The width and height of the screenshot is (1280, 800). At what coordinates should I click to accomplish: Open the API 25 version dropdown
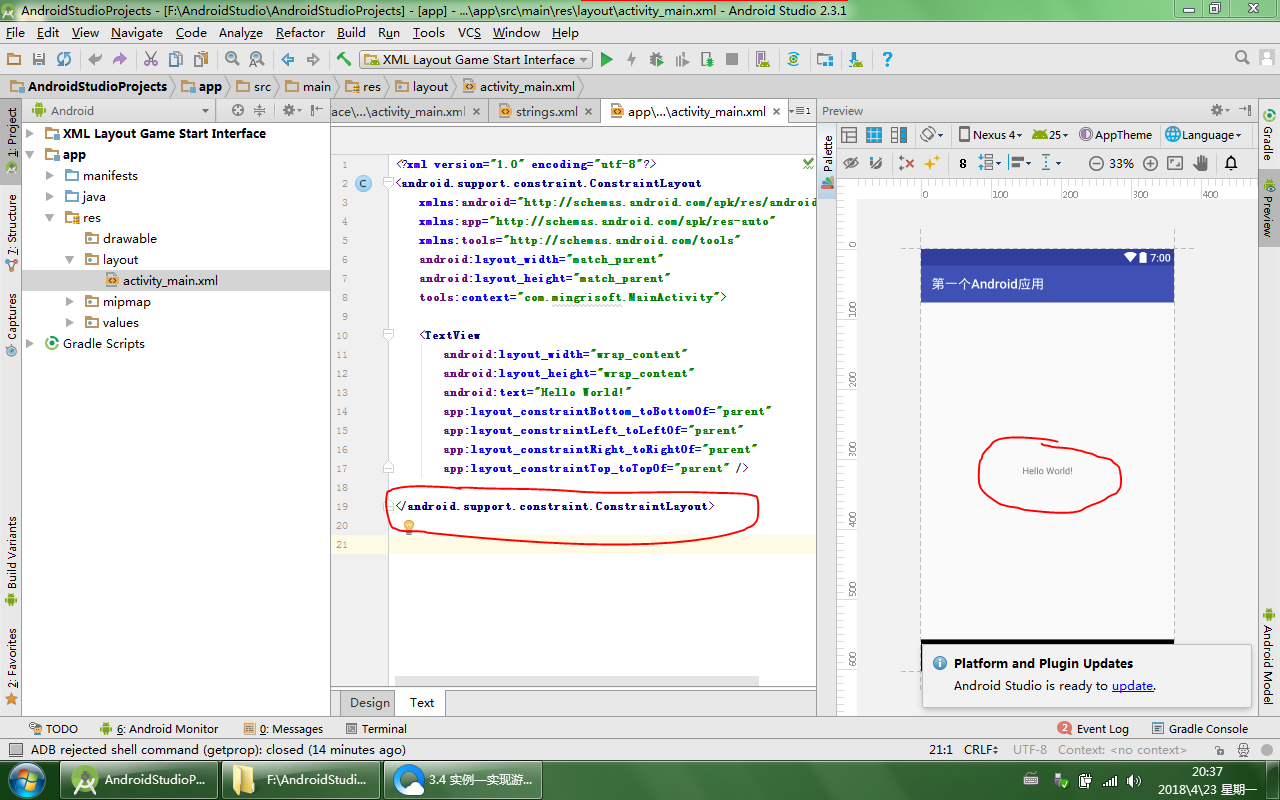click(x=1050, y=135)
